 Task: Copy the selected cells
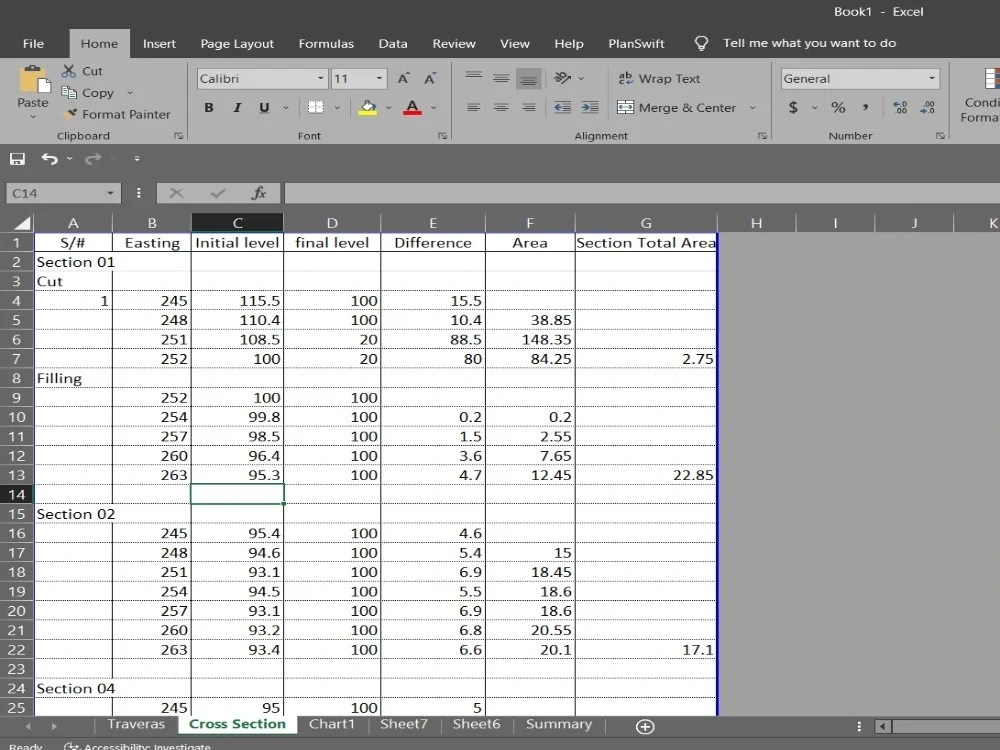(x=88, y=92)
